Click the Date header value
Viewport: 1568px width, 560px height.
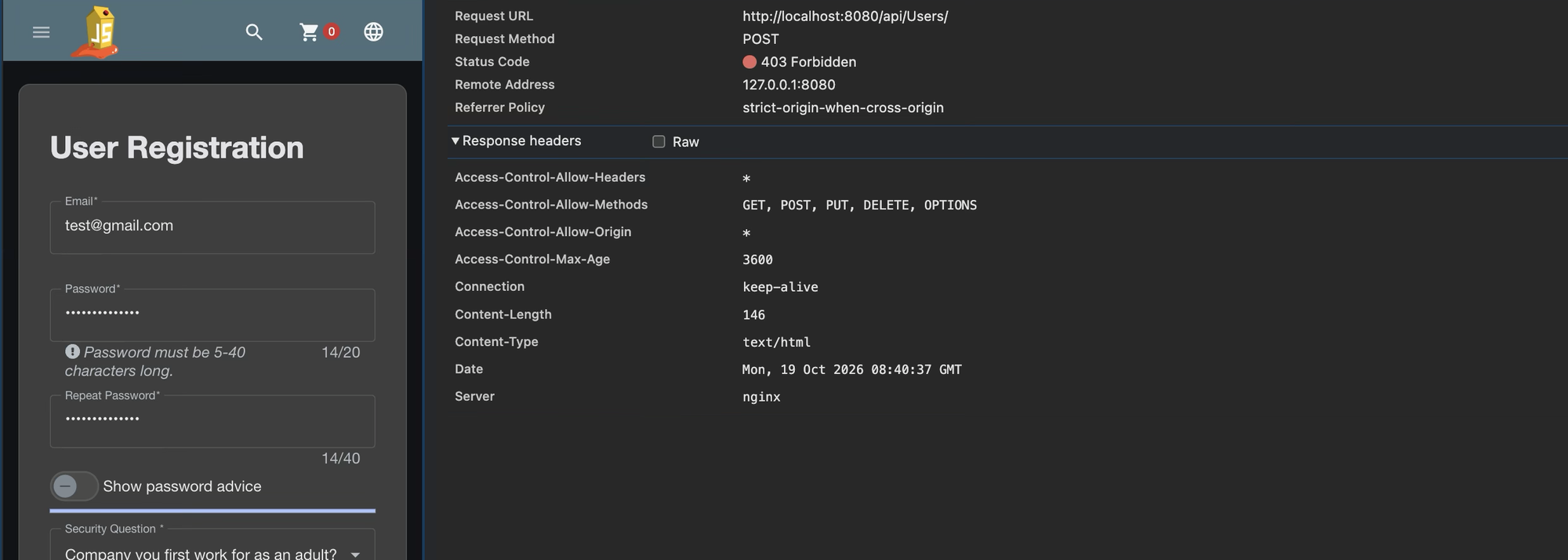tap(851, 369)
